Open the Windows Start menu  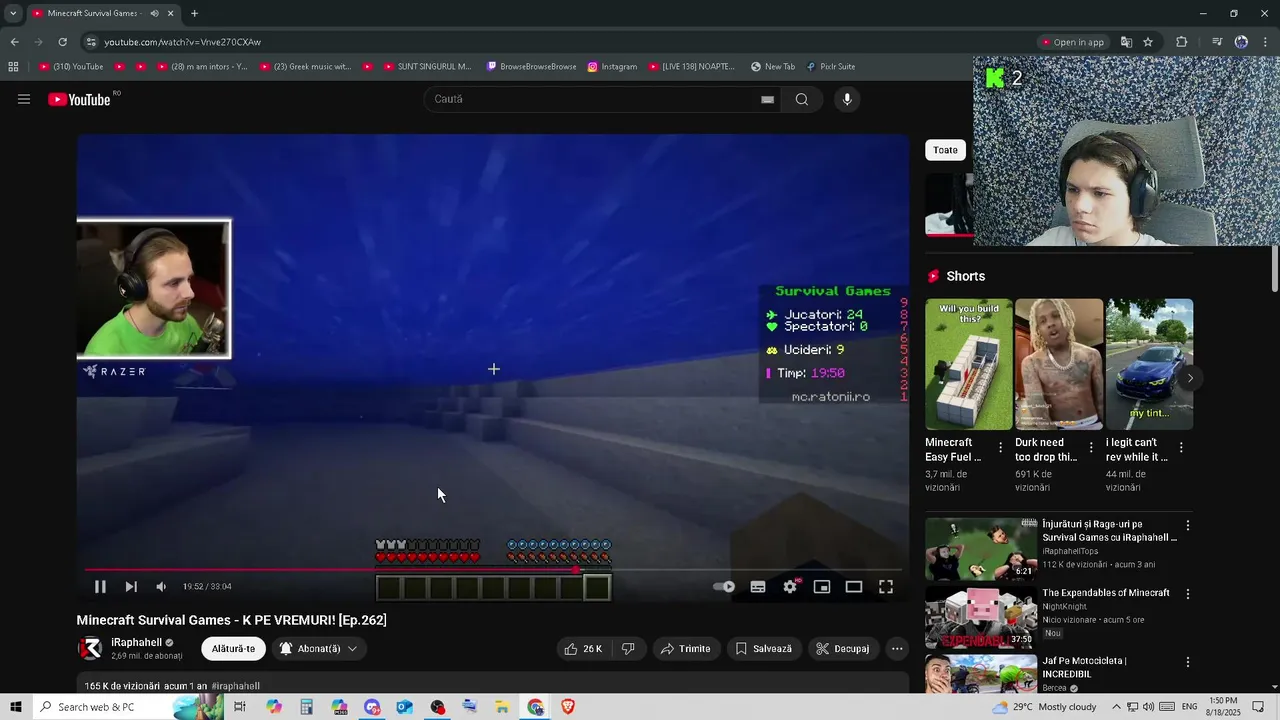coord(15,707)
